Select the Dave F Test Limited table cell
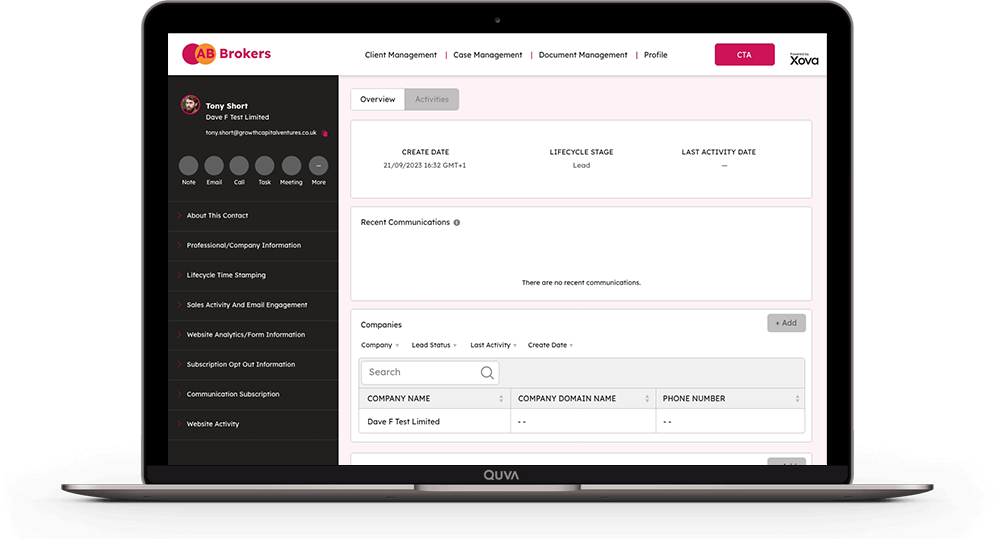This screenshot has height=539, width=1000. click(x=434, y=422)
